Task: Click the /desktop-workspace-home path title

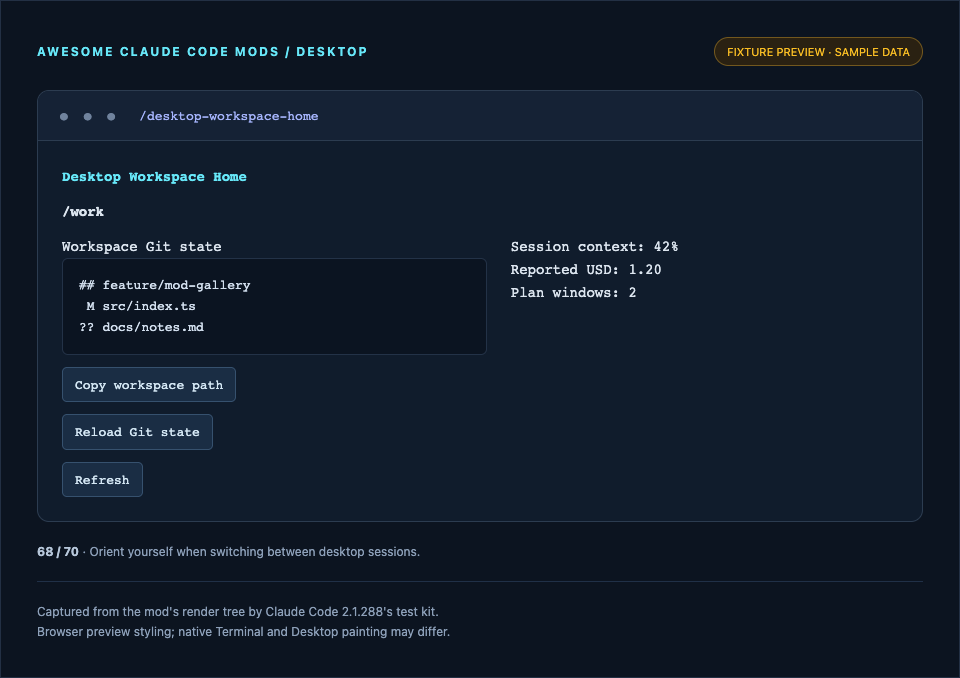Action: 229,116
